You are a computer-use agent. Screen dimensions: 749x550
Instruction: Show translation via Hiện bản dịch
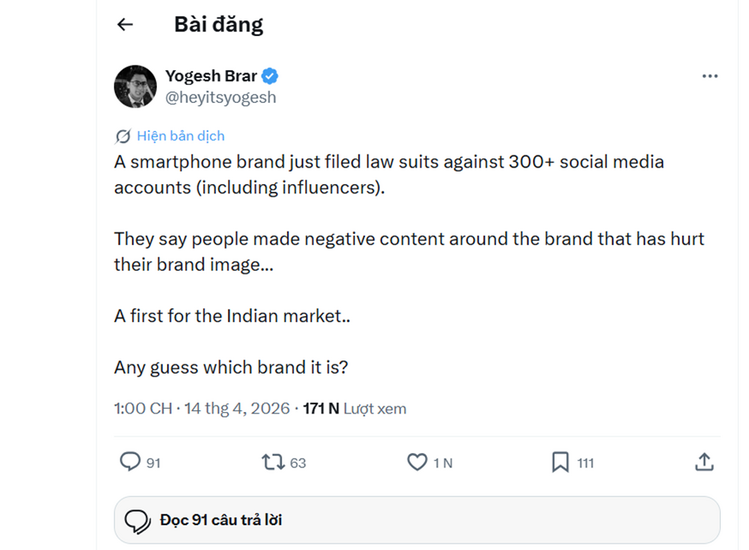(x=181, y=136)
